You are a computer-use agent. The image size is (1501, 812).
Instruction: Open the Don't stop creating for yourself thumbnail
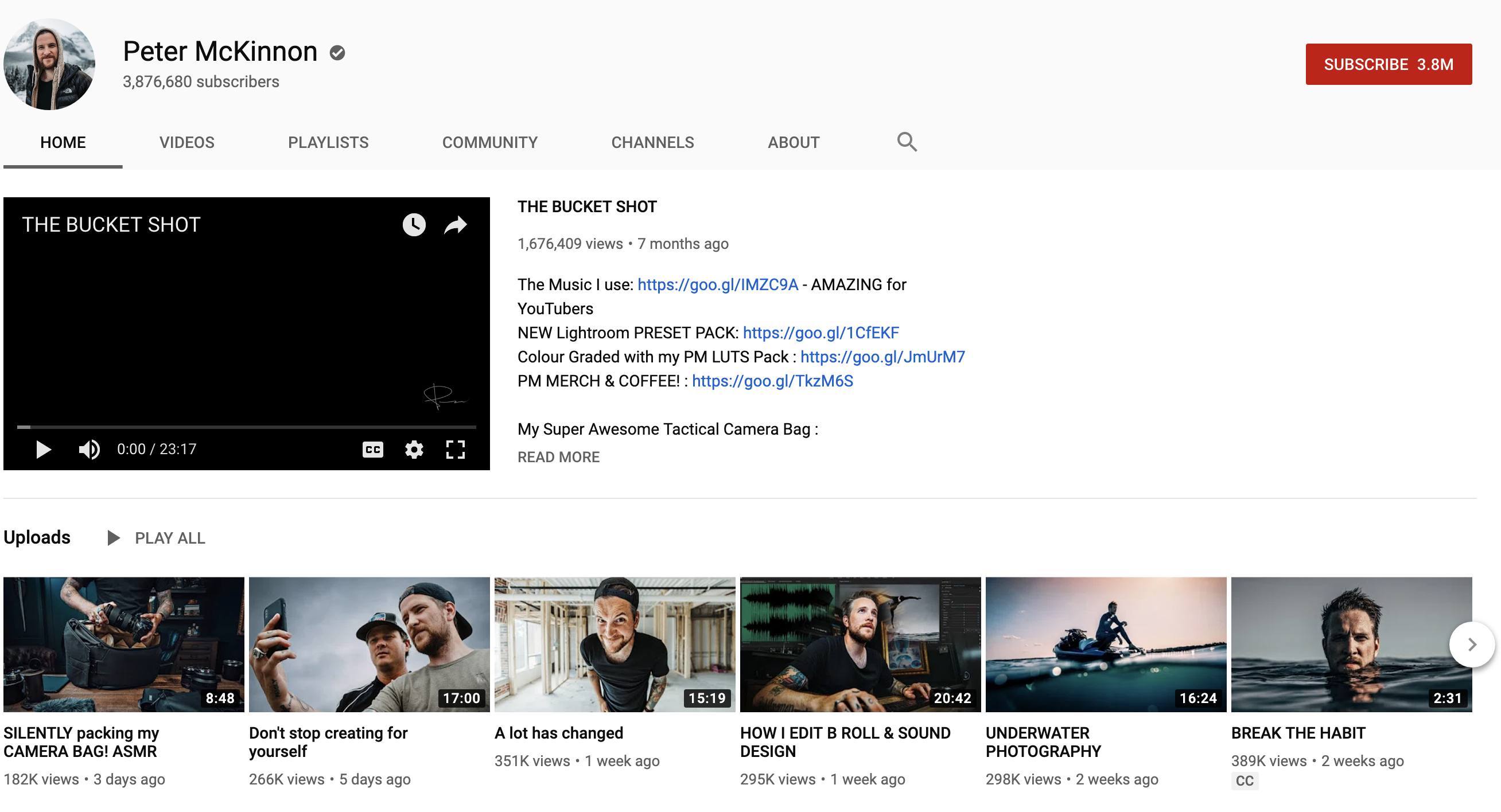(370, 645)
